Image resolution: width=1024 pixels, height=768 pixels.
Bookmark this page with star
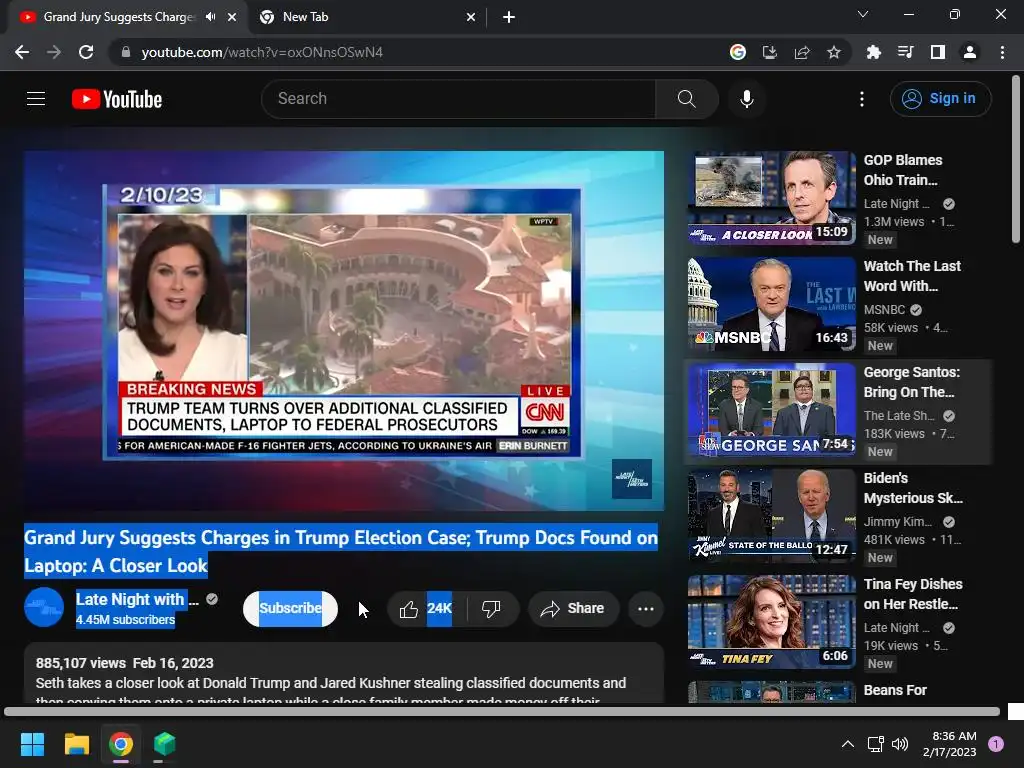(834, 52)
